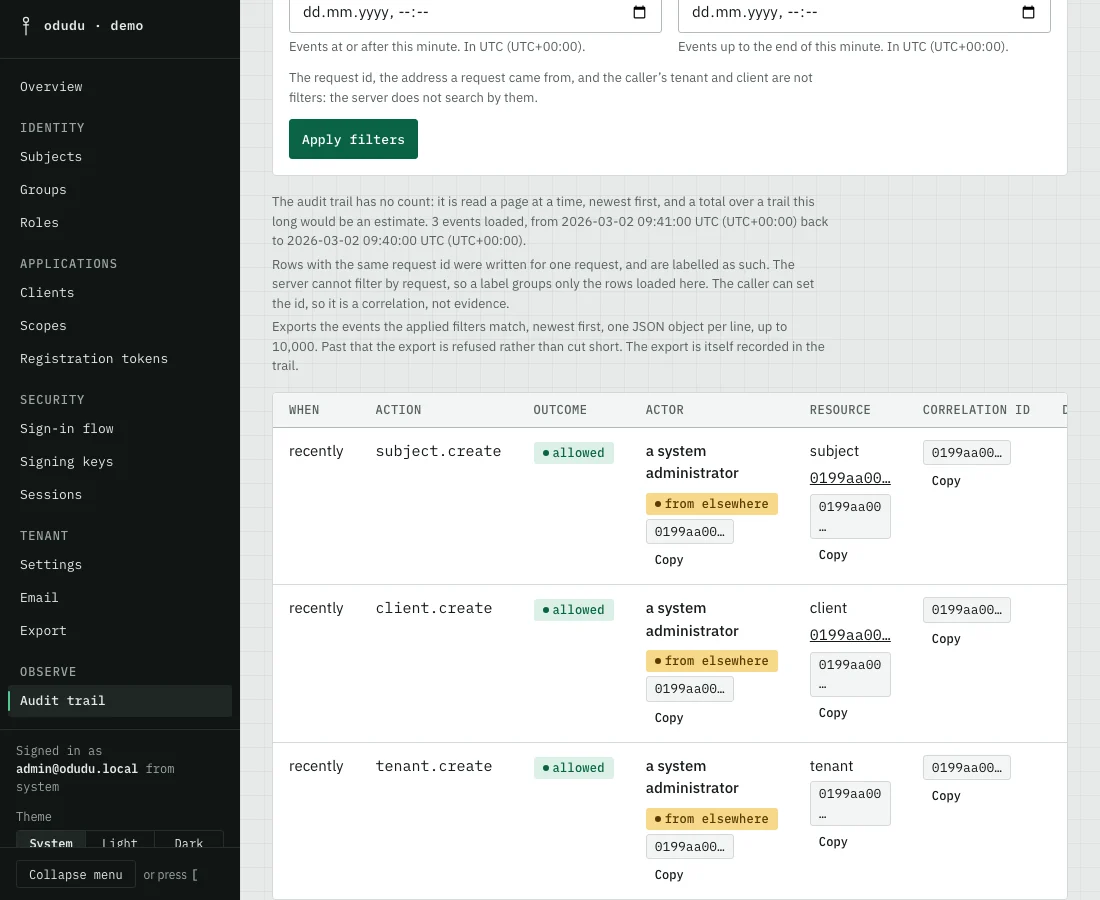Screen dimensions: 1100x900
Task: Click correlation ID chip in subject.create row
Action: tap(967, 452)
